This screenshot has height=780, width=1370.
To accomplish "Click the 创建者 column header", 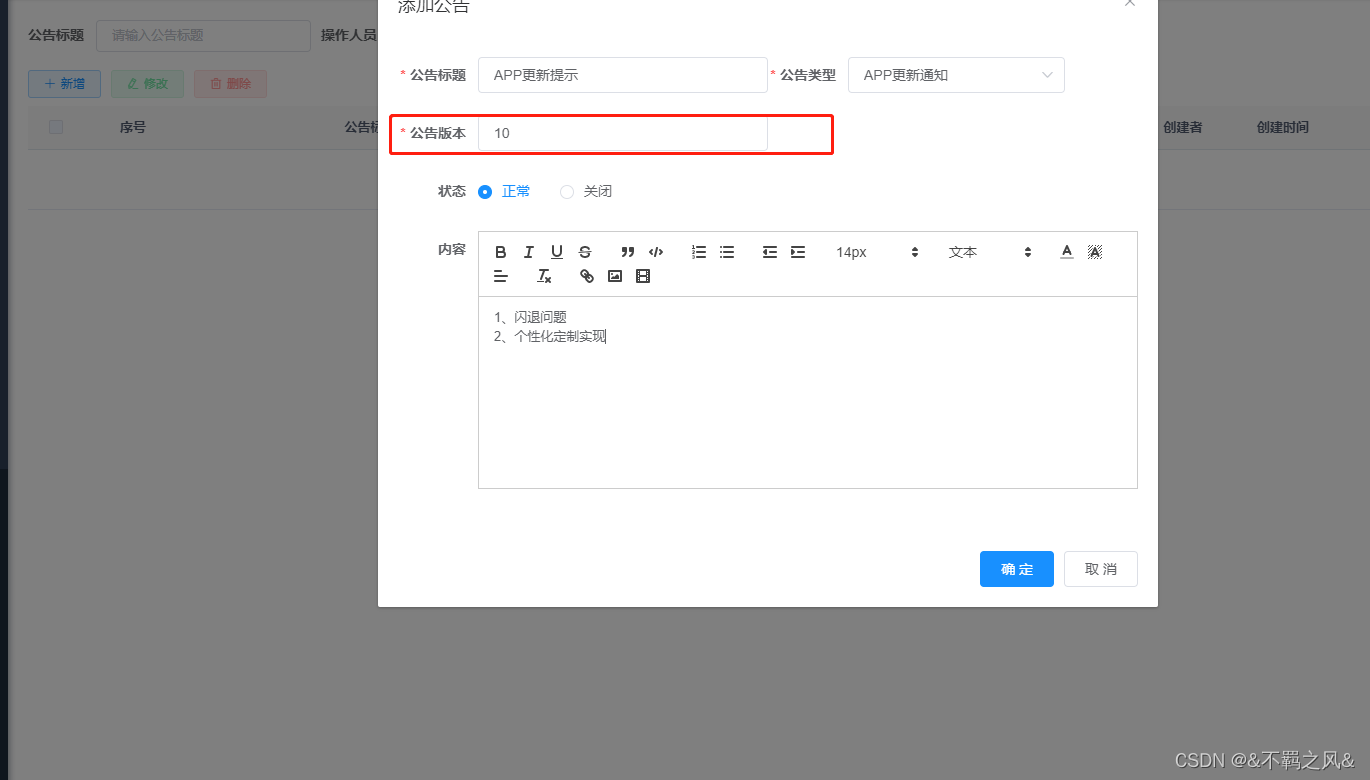I will pyautogui.click(x=1182, y=127).
